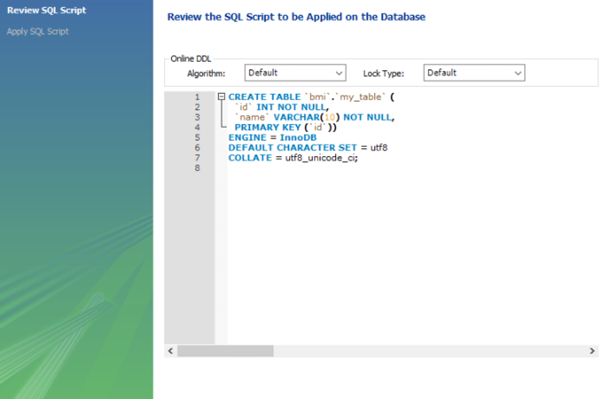Click the DEFAULT CHARACTER SET text
The image size is (600, 399).
click(x=292, y=148)
